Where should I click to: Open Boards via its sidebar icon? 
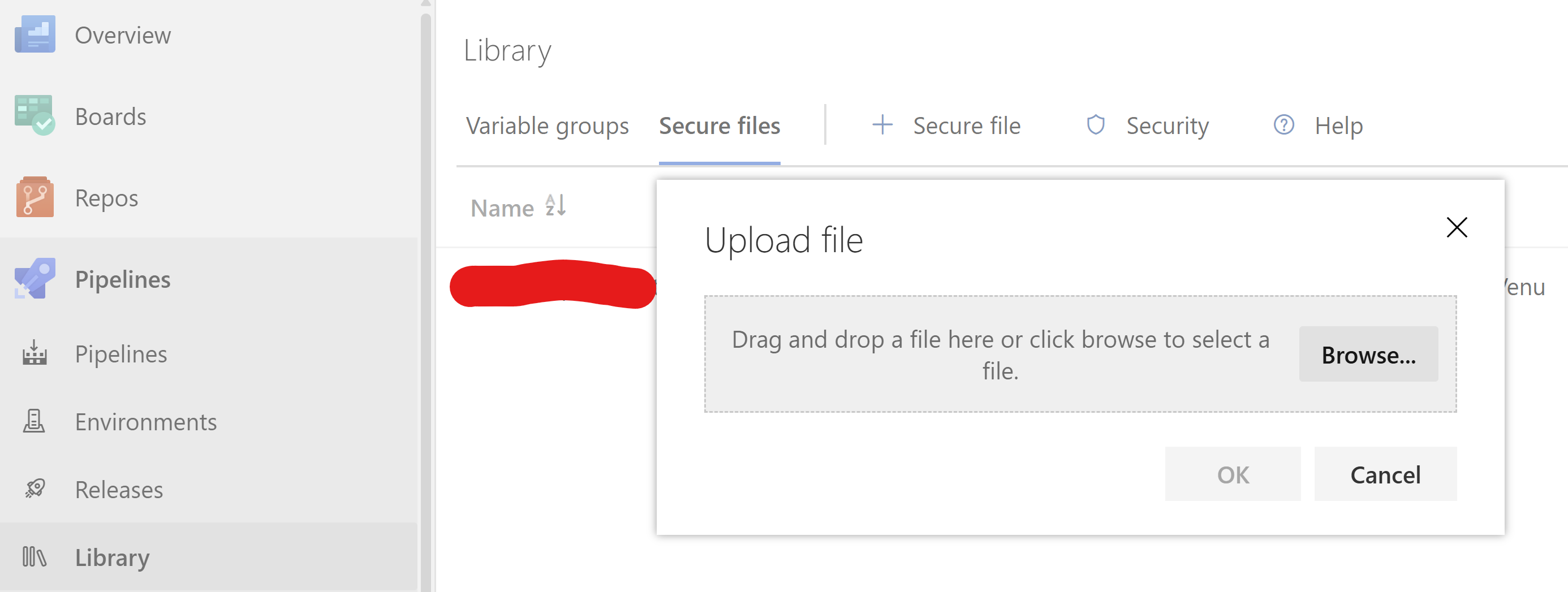pos(35,115)
